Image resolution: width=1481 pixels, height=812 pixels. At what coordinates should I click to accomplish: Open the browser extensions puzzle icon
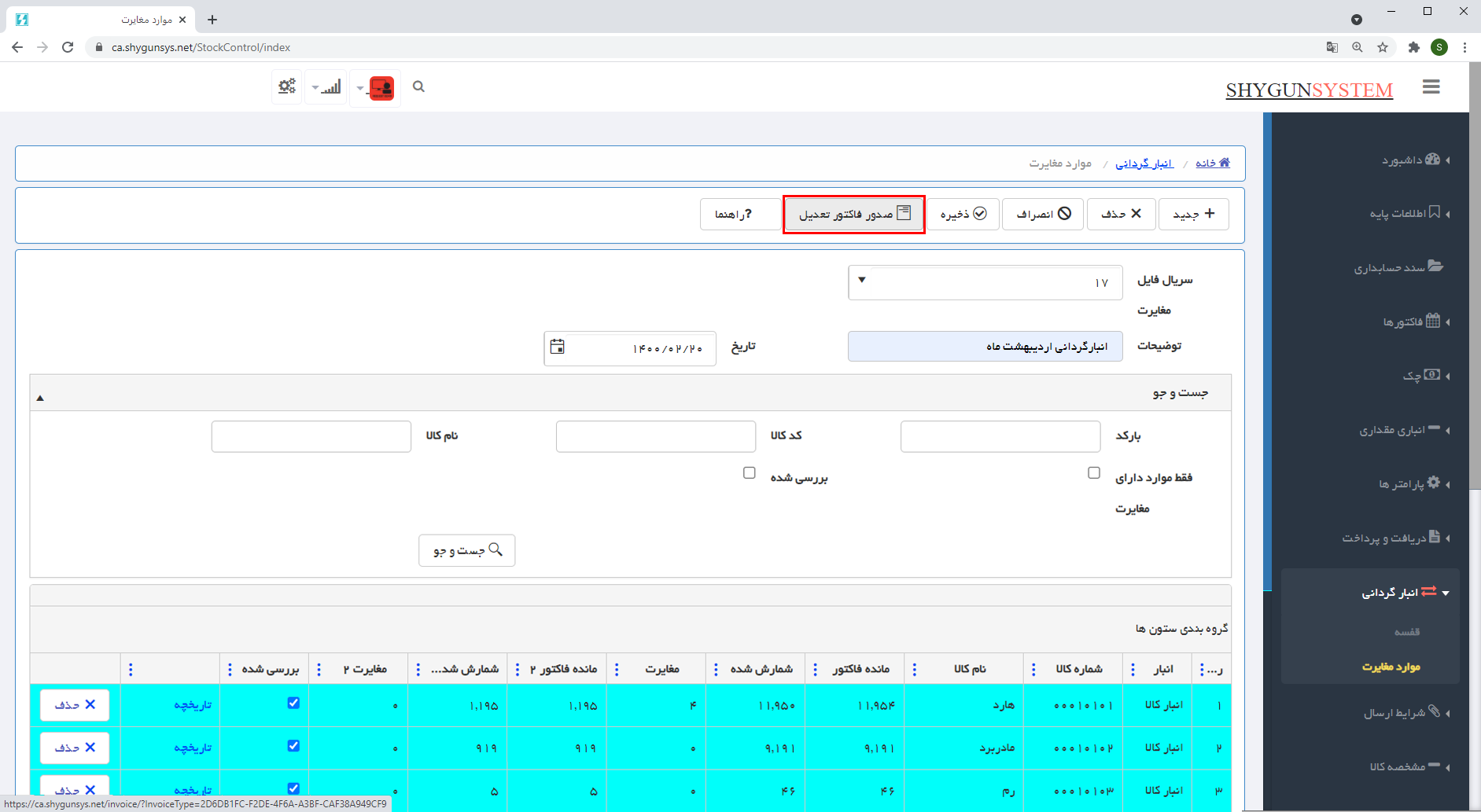click(x=1413, y=47)
